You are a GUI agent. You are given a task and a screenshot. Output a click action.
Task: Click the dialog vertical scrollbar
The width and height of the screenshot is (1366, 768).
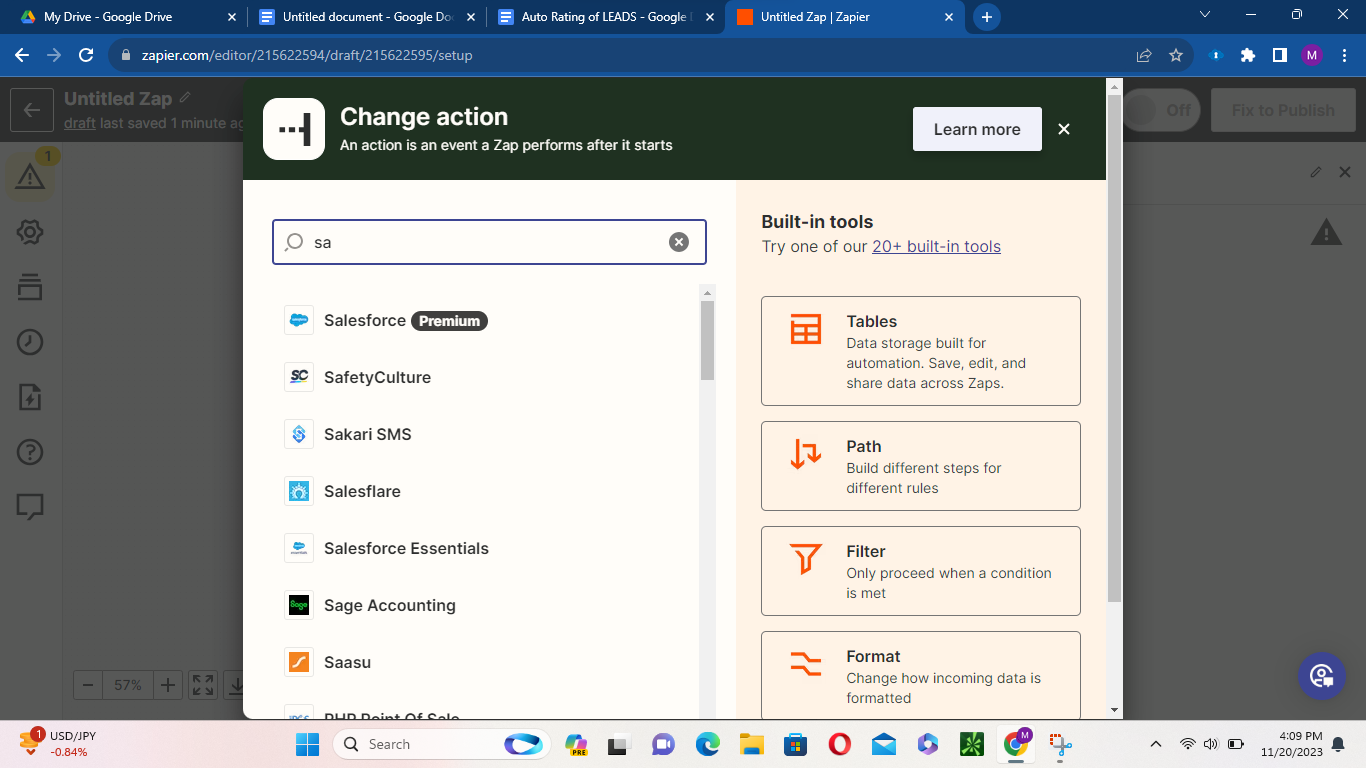click(1114, 350)
